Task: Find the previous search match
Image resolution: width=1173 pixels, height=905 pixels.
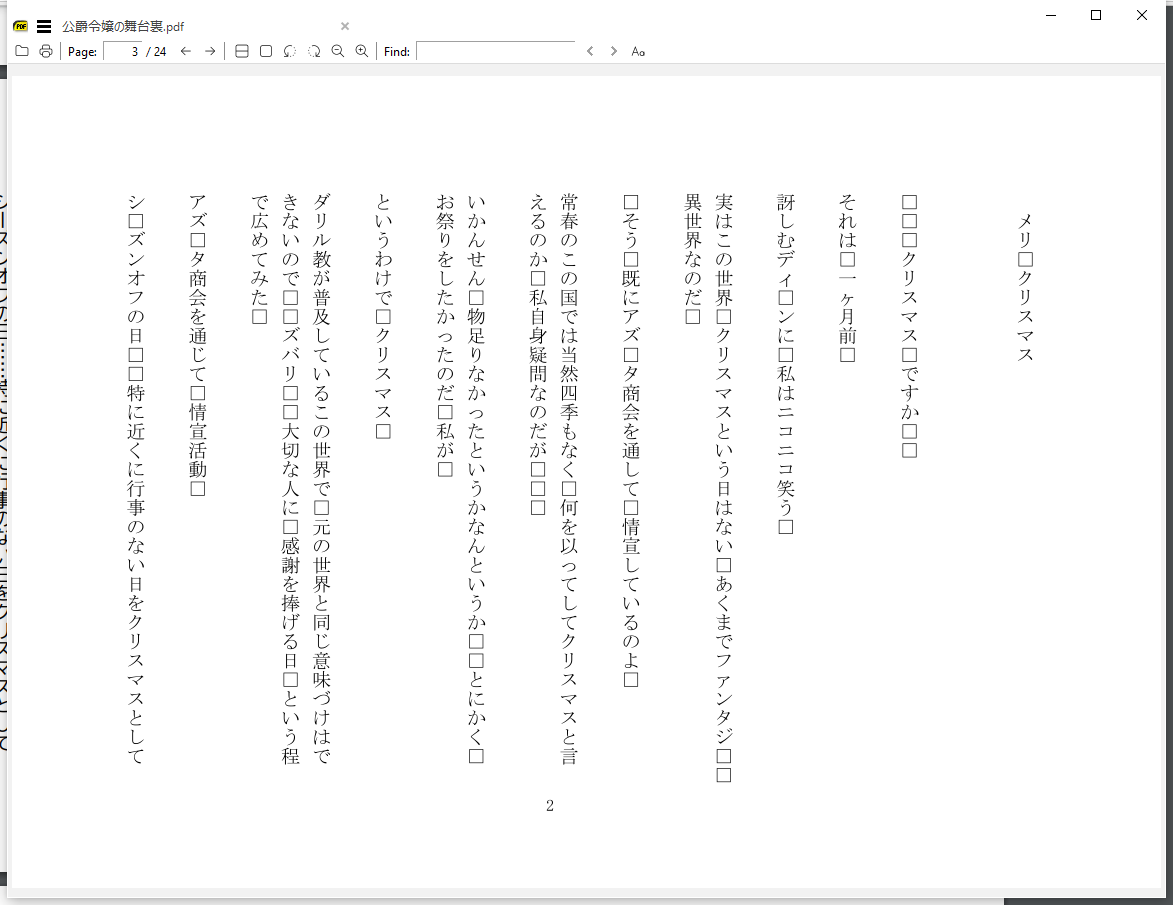Action: 590,51
